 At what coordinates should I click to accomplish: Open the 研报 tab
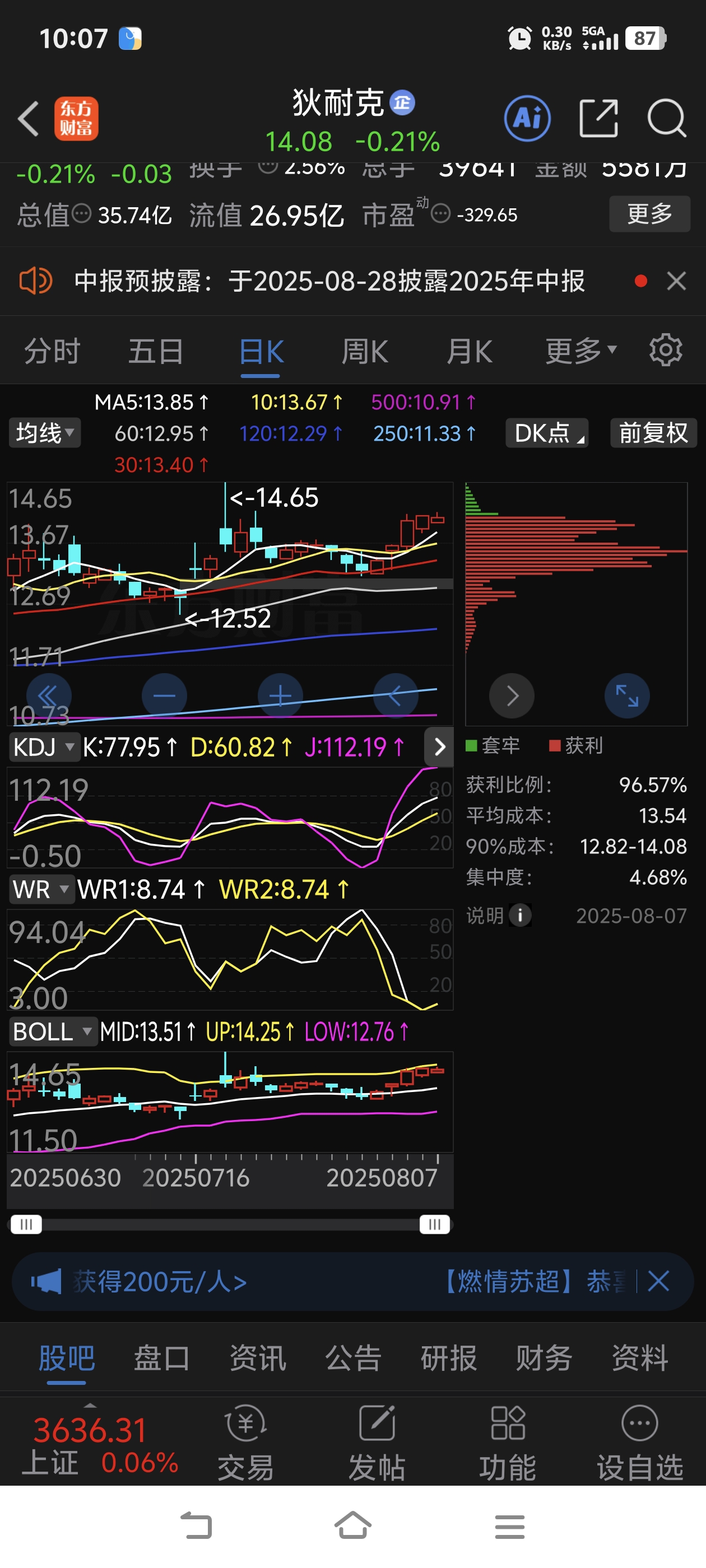pyautogui.click(x=449, y=1358)
